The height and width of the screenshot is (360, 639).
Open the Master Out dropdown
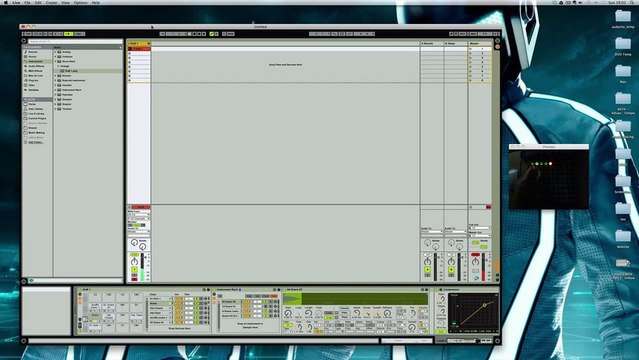point(480,235)
